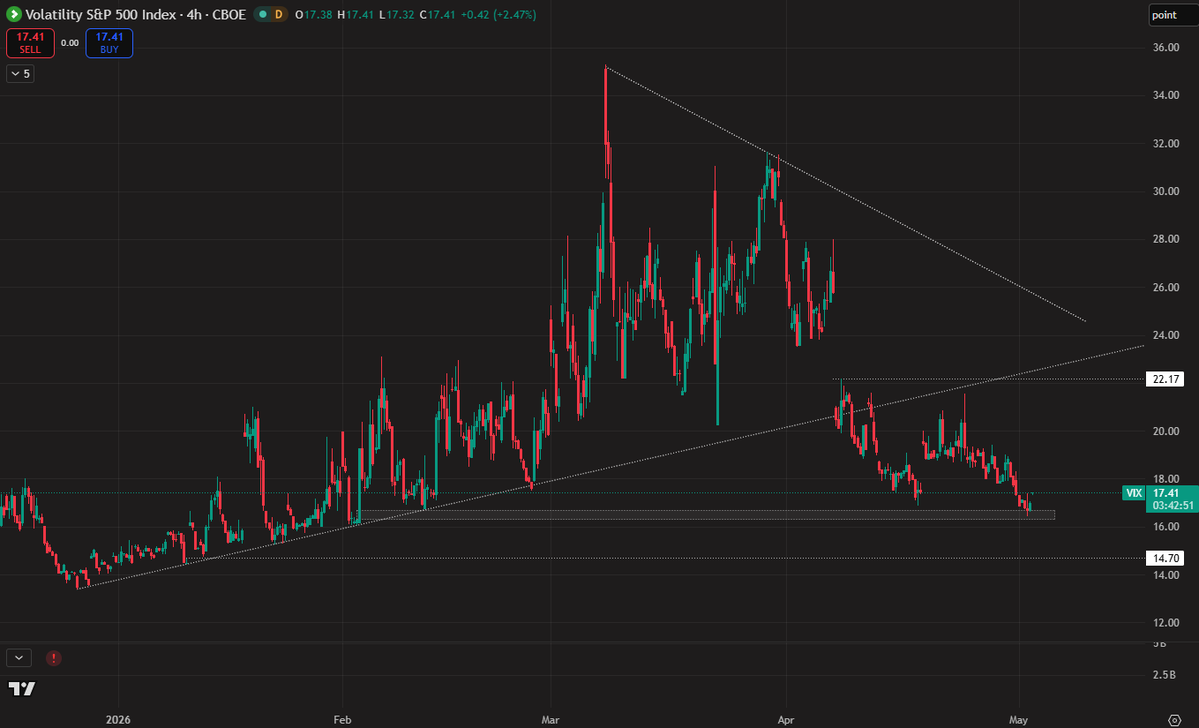Open the red exclamation indicator warning icon
This screenshot has width=1199, height=728.
[54, 658]
